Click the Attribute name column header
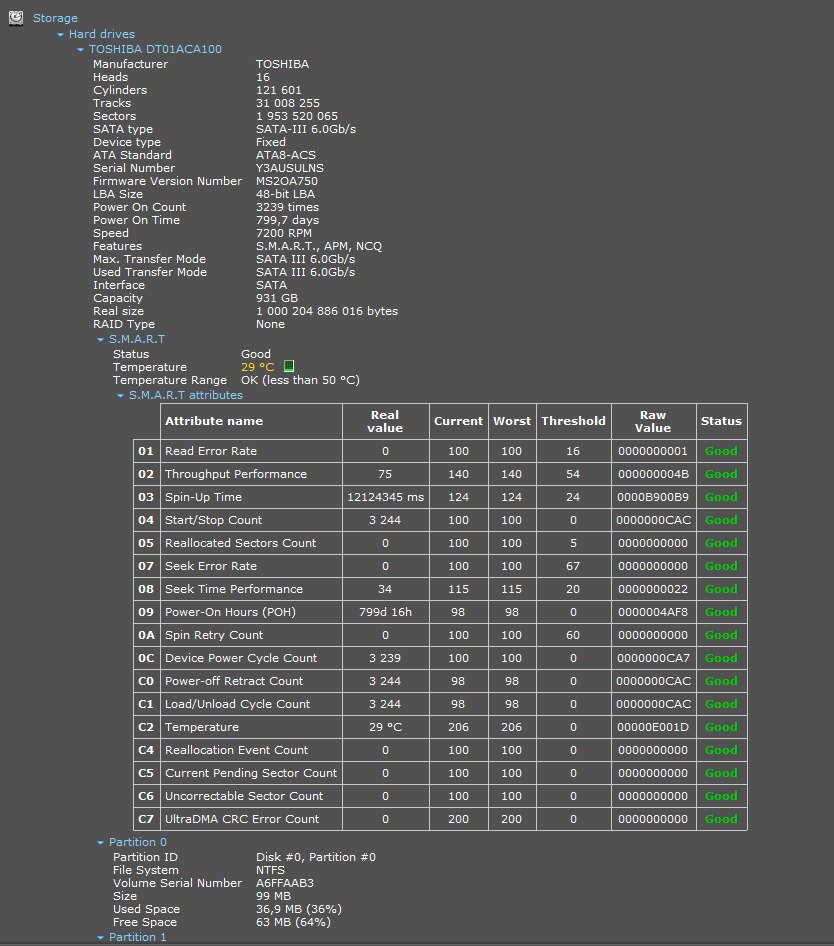This screenshot has width=834, height=946. pyautogui.click(x=252, y=421)
